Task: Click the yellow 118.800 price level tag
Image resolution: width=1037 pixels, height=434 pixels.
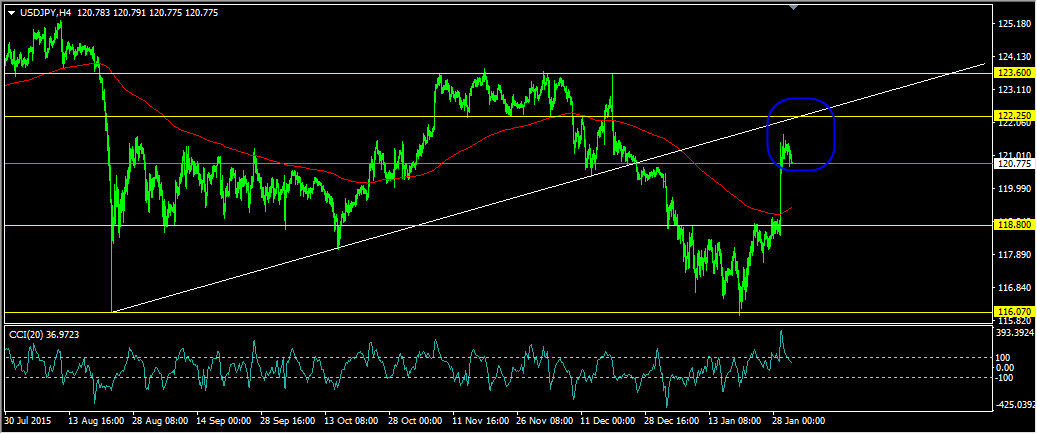Action: (x=1013, y=225)
